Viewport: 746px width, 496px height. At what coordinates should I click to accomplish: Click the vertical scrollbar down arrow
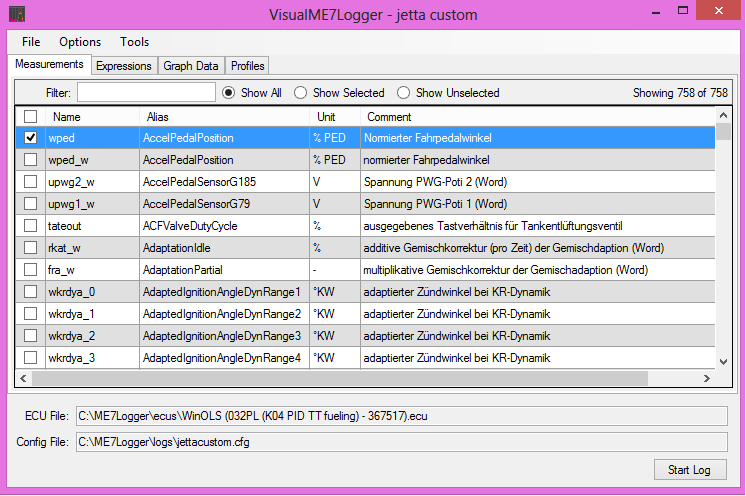click(x=723, y=361)
